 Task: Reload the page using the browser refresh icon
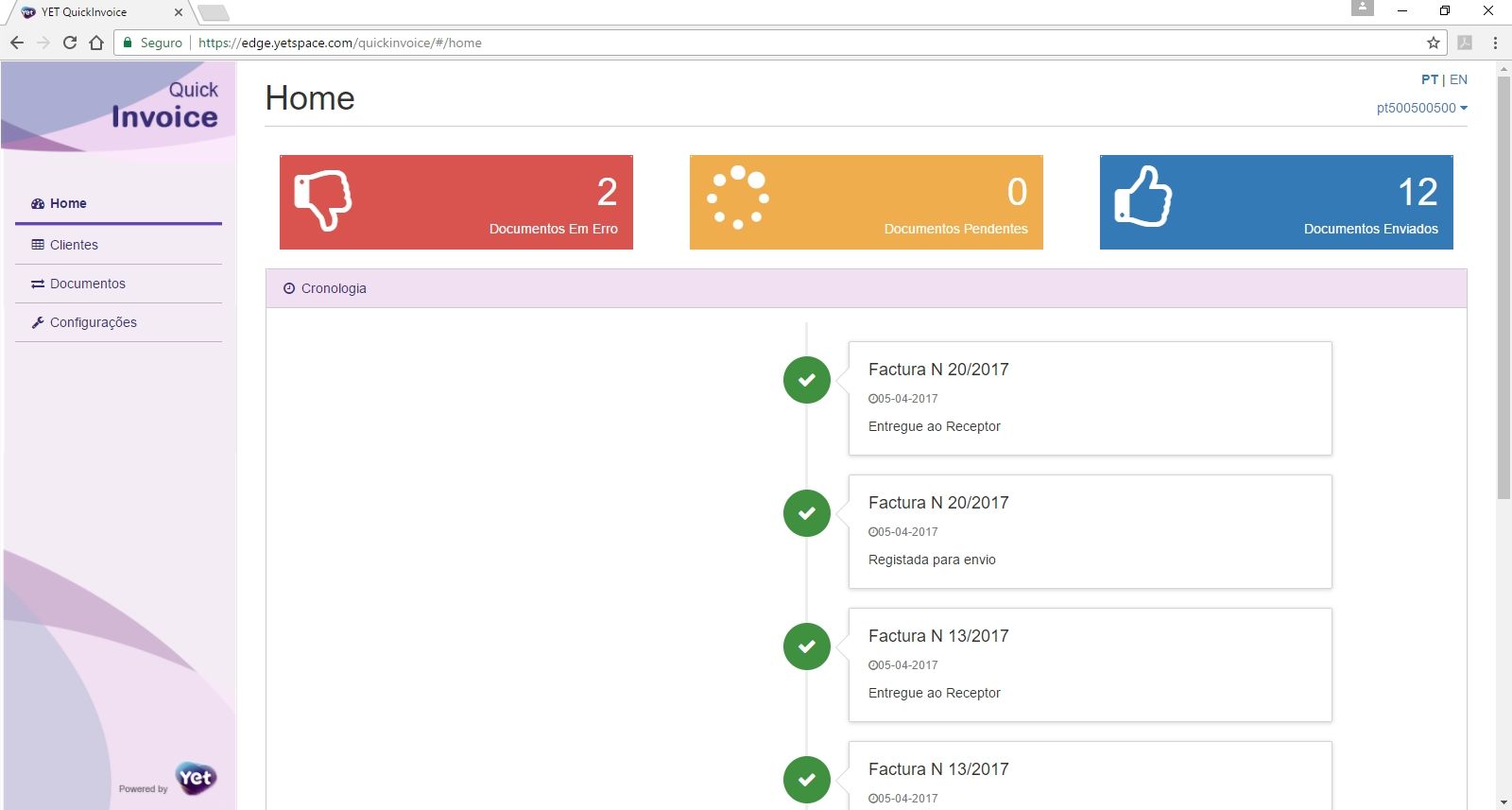[70, 43]
